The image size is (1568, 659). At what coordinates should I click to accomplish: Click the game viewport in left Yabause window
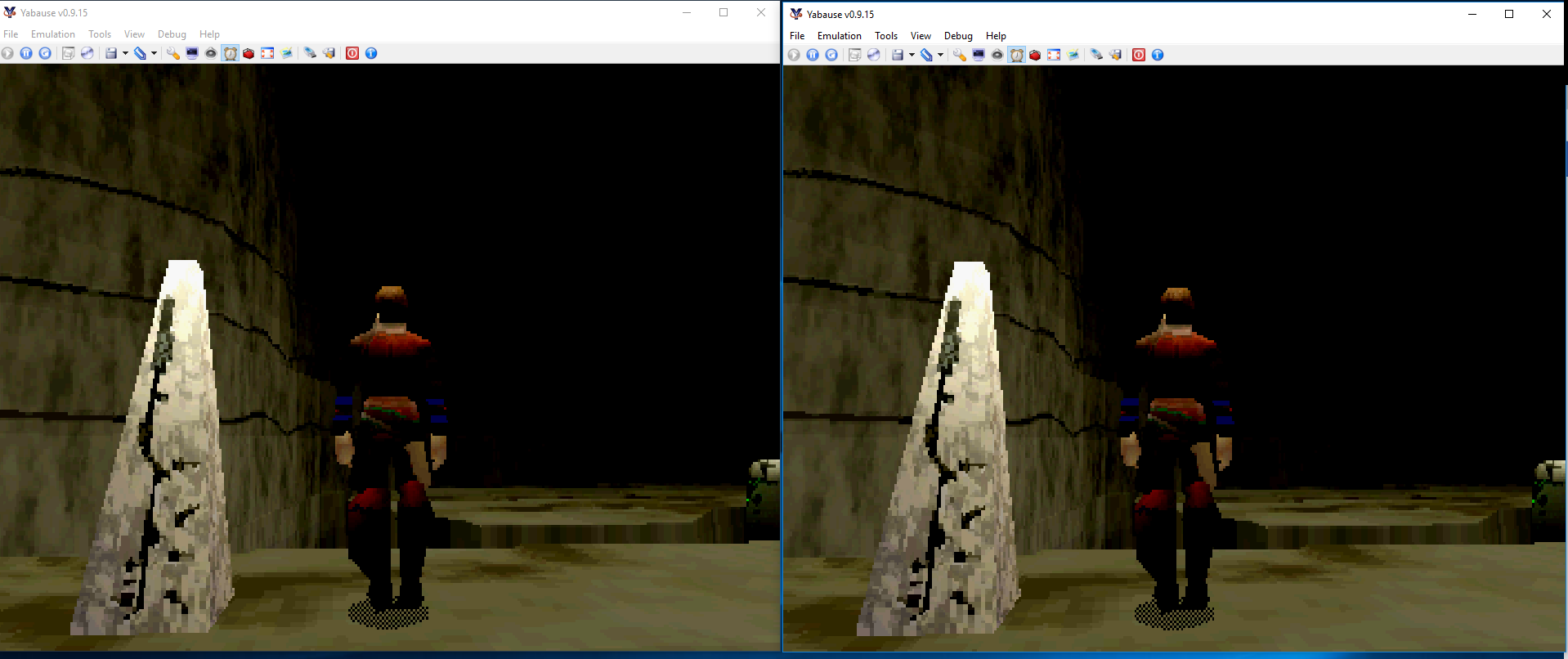click(x=390, y=357)
